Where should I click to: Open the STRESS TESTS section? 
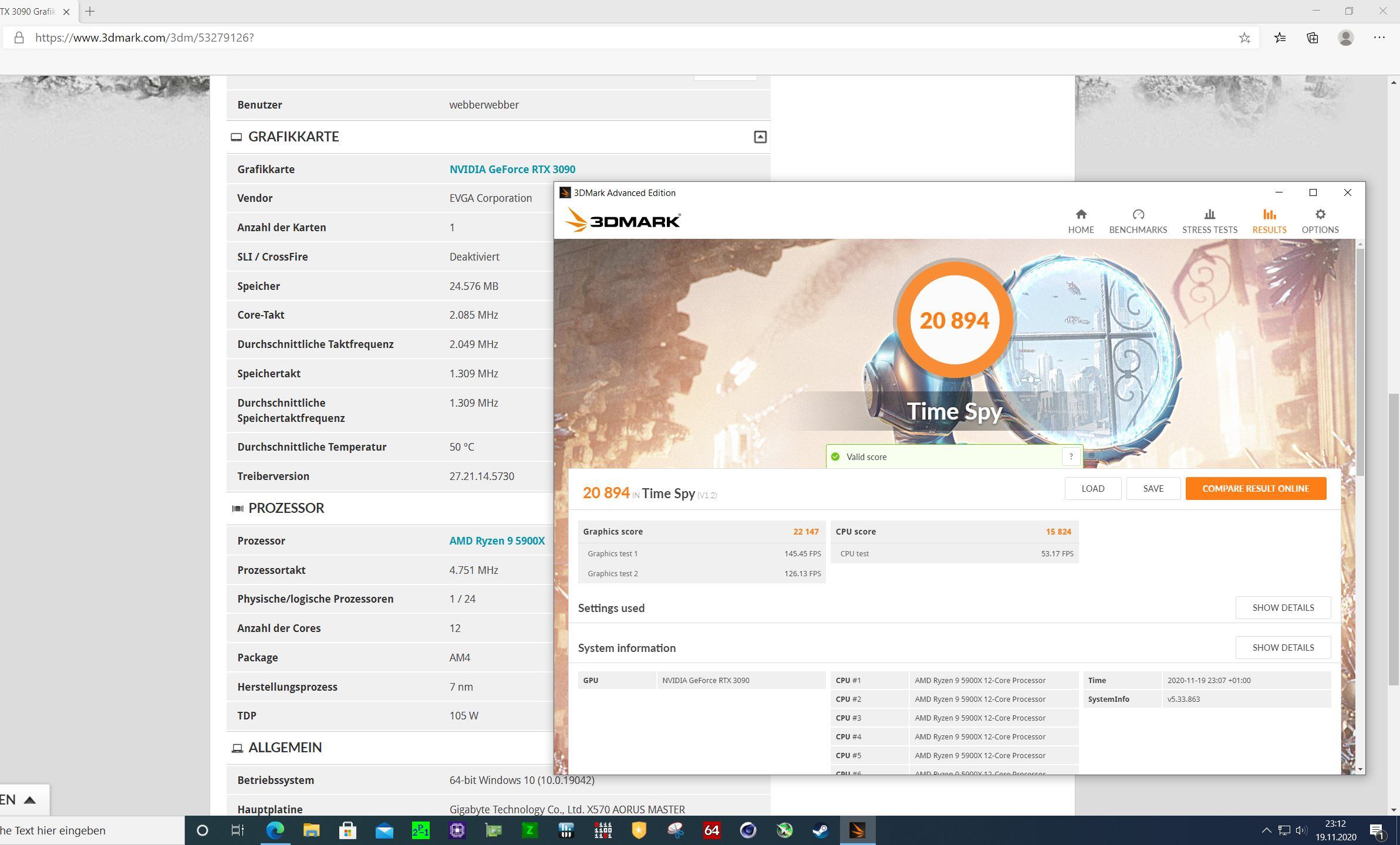[x=1209, y=221]
